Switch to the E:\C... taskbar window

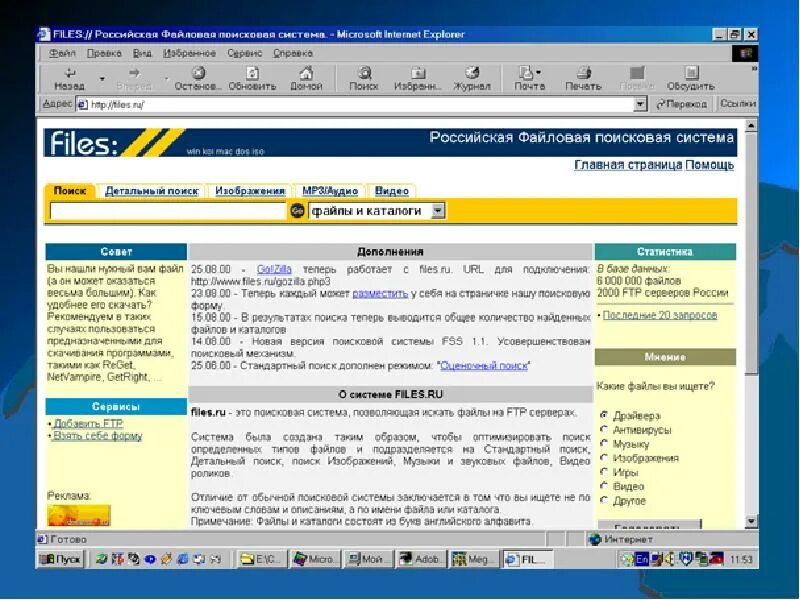[261, 559]
